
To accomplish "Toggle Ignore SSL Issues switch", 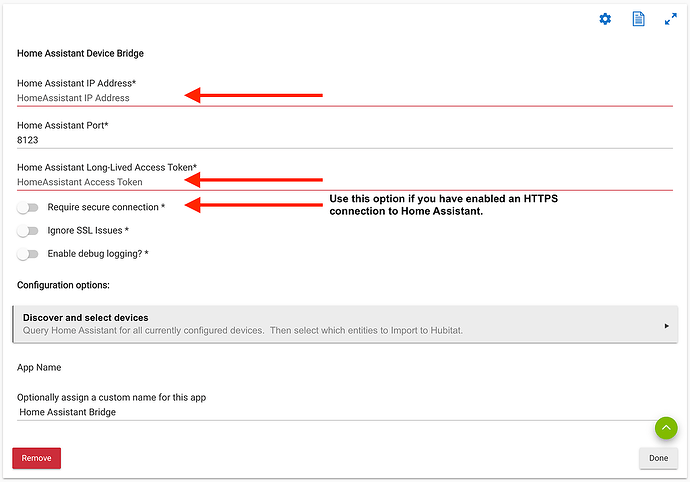I will 28,231.
